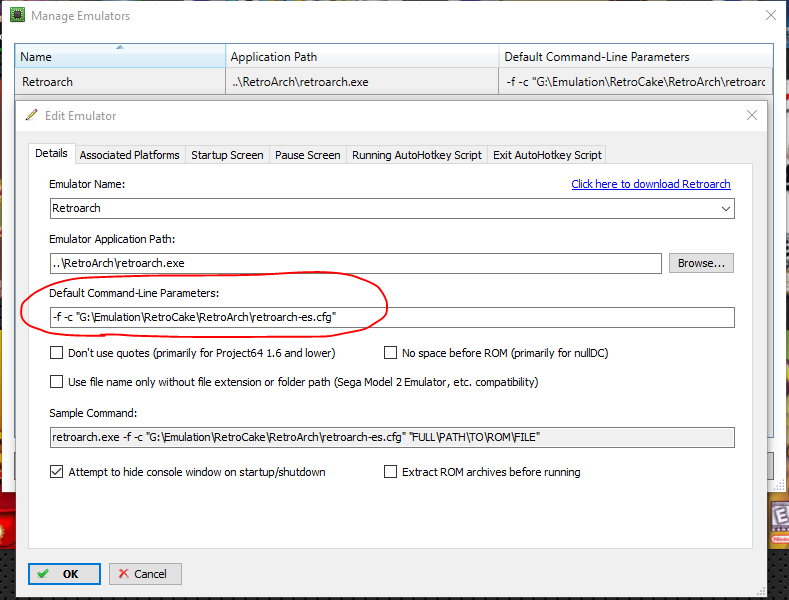
Task: Click the Manage Emulators window chip icon
Action: tap(18, 15)
